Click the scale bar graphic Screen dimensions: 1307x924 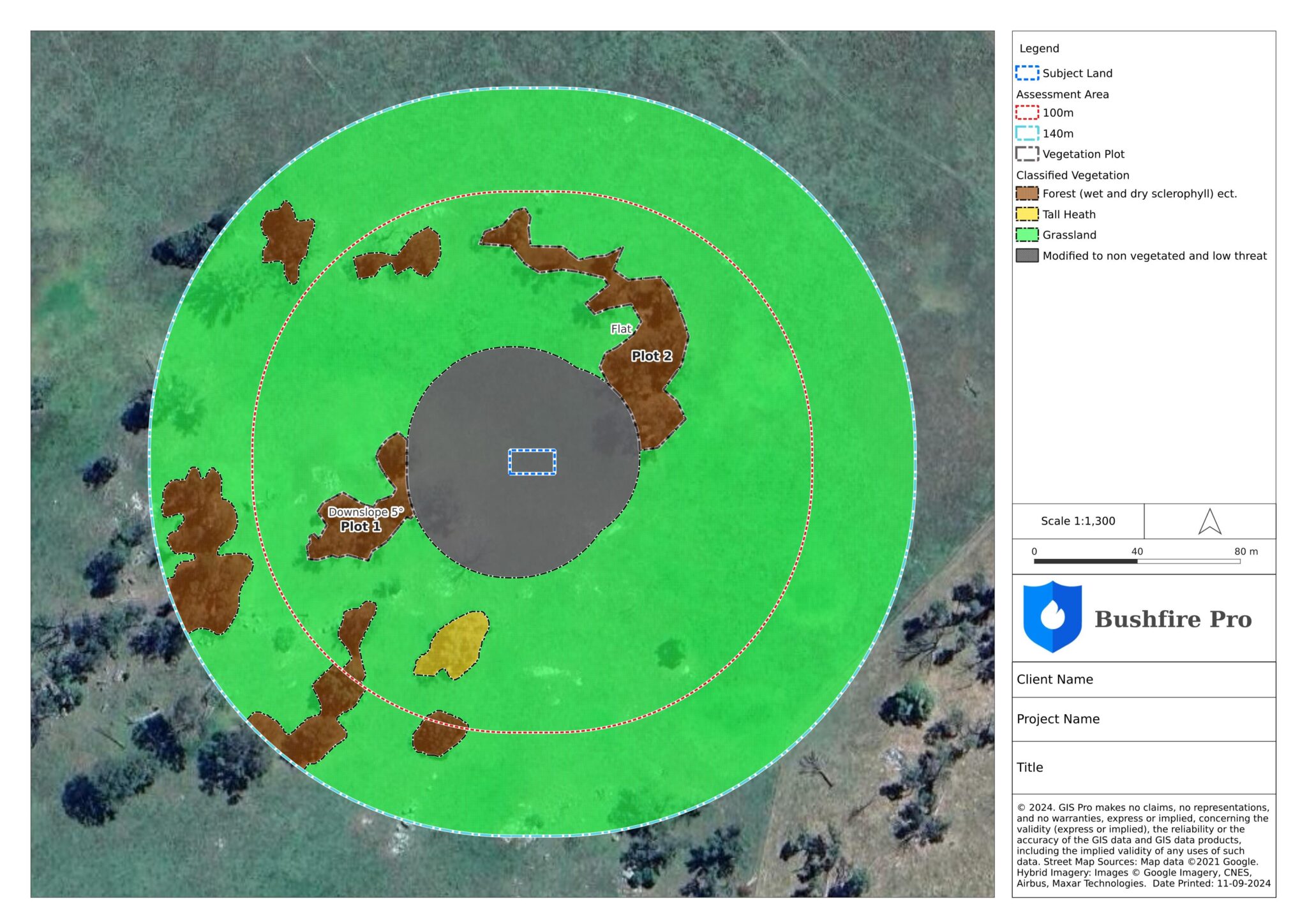[x=1137, y=562]
